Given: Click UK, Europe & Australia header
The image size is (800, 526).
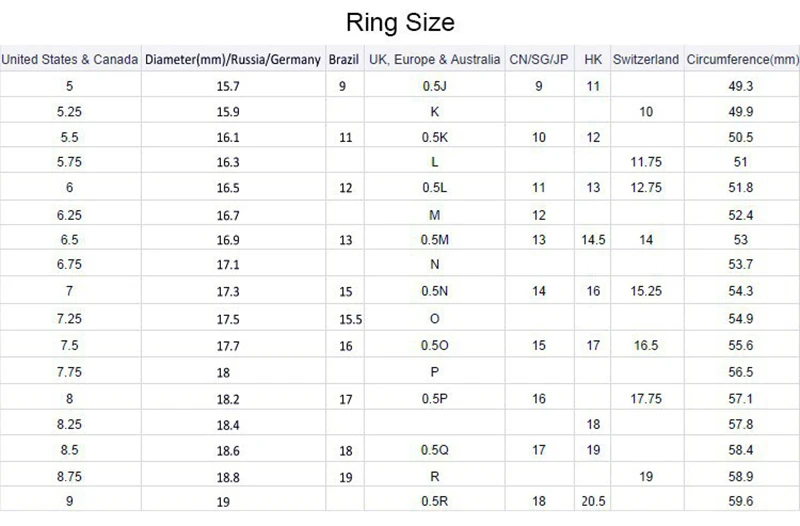Looking at the screenshot, I should (x=435, y=60).
